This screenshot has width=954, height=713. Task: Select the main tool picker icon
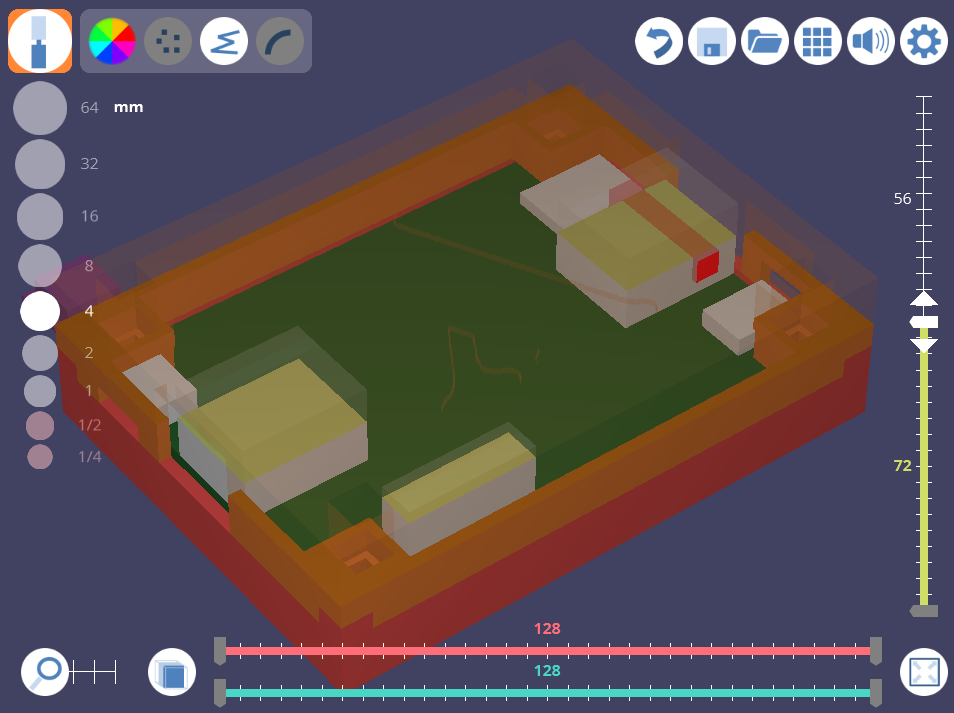(40, 41)
